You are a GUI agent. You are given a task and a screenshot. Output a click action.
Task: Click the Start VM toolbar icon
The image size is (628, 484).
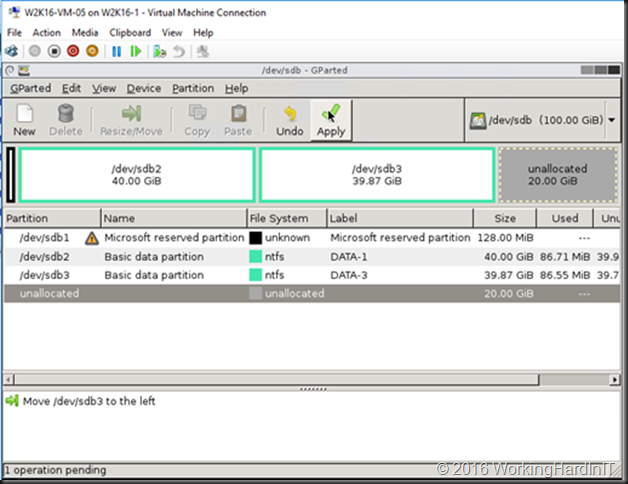tap(35, 51)
